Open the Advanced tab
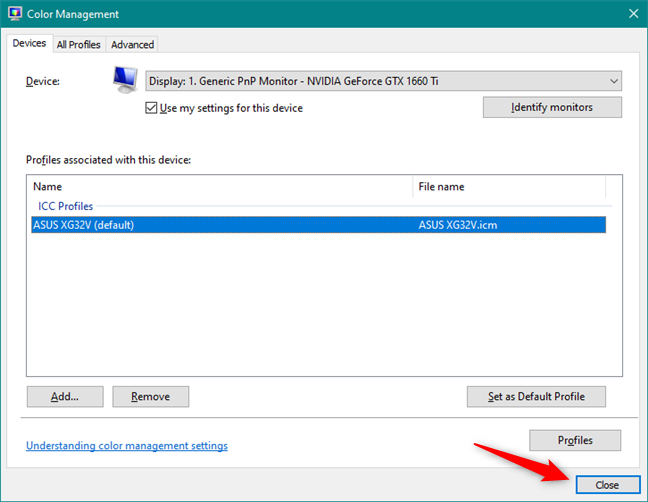The width and height of the screenshot is (648, 502). [132, 45]
